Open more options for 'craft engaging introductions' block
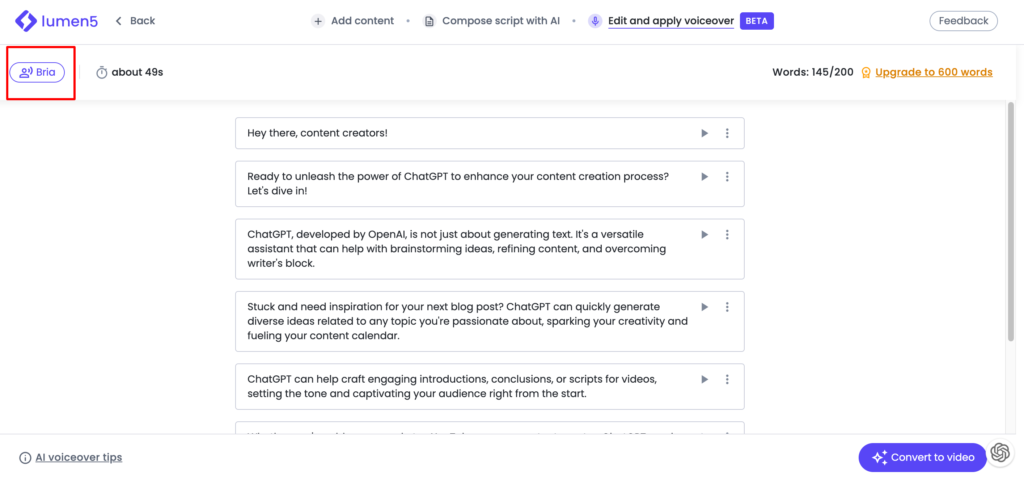The width and height of the screenshot is (1024, 480). coord(727,379)
